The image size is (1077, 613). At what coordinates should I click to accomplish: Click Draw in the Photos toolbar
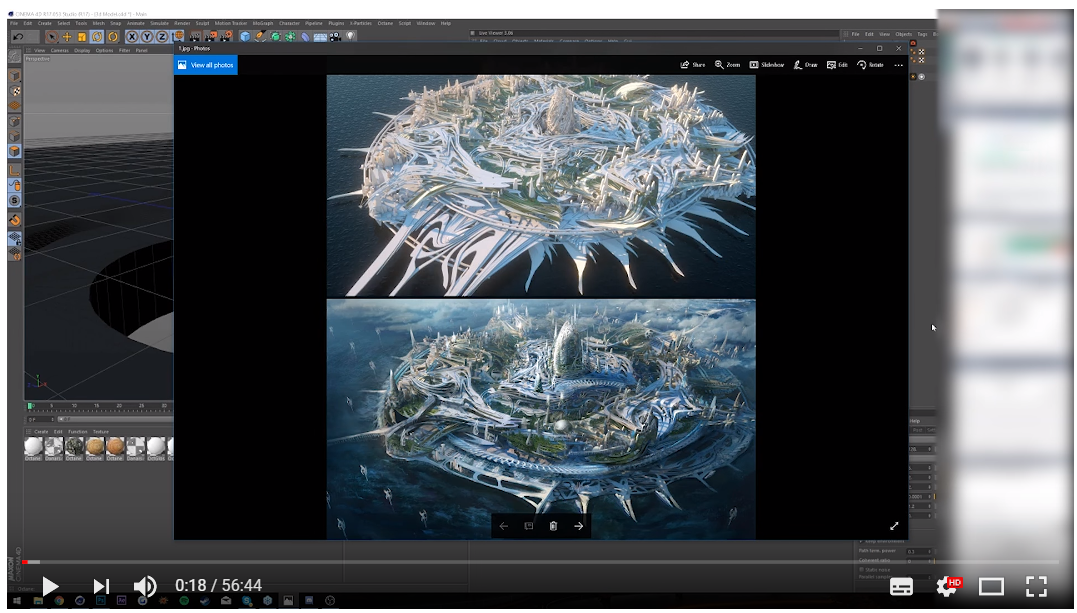click(x=805, y=65)
